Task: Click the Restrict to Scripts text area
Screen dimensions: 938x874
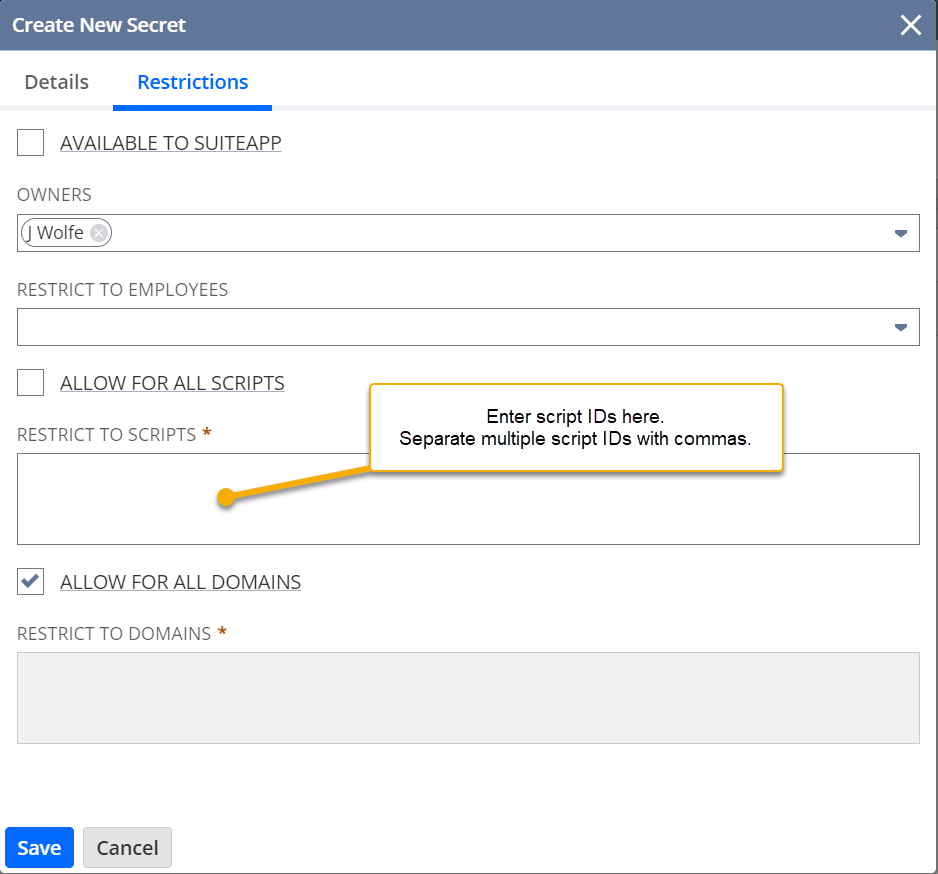Action: pyautogui.click(x=468, y=499)
